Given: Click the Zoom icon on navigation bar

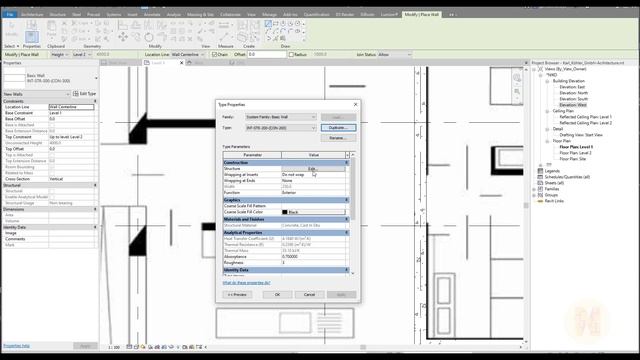Looking at the screenshot, I should point(517,91).
